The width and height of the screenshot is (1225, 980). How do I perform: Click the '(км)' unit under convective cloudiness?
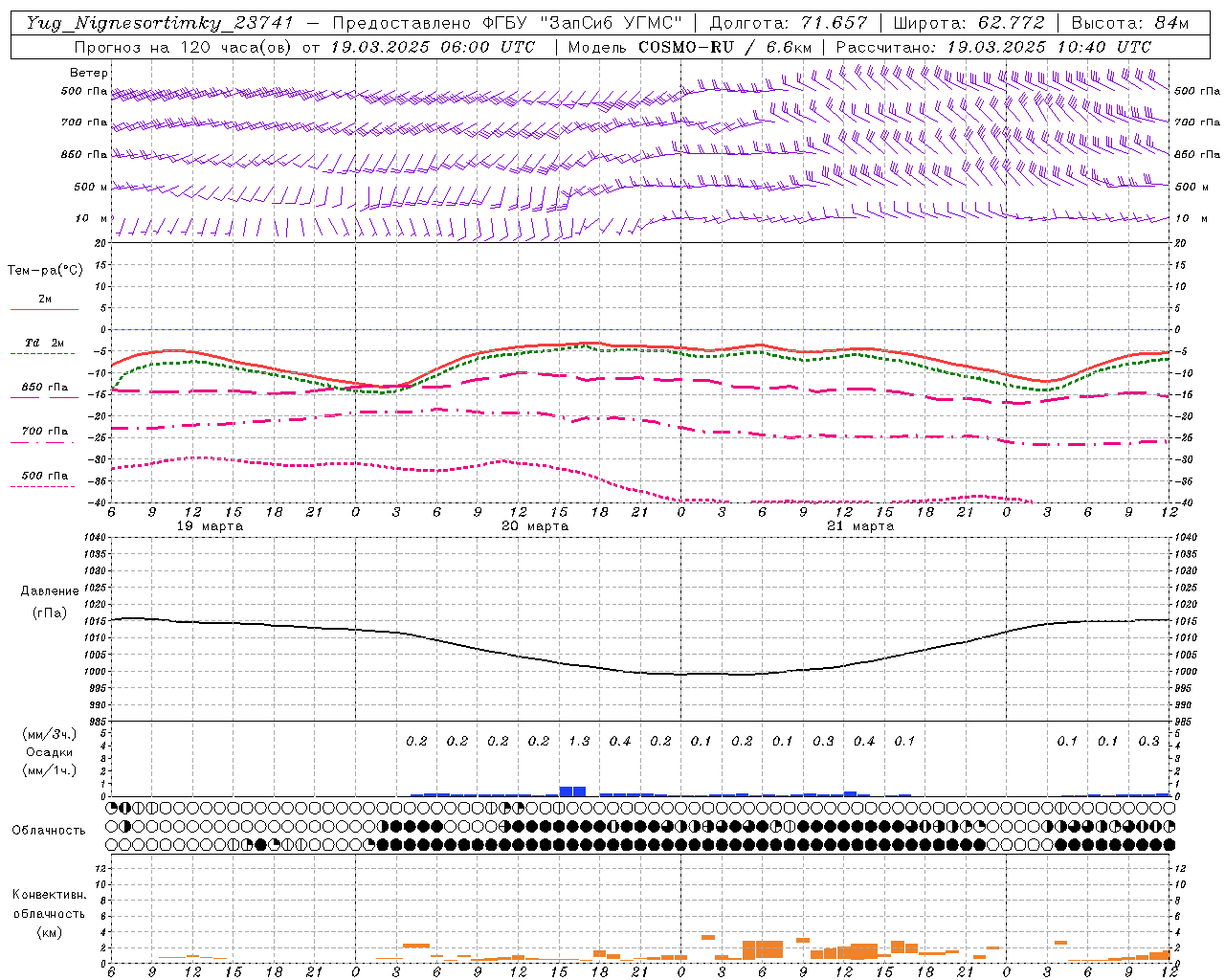[x=49, y=932]
